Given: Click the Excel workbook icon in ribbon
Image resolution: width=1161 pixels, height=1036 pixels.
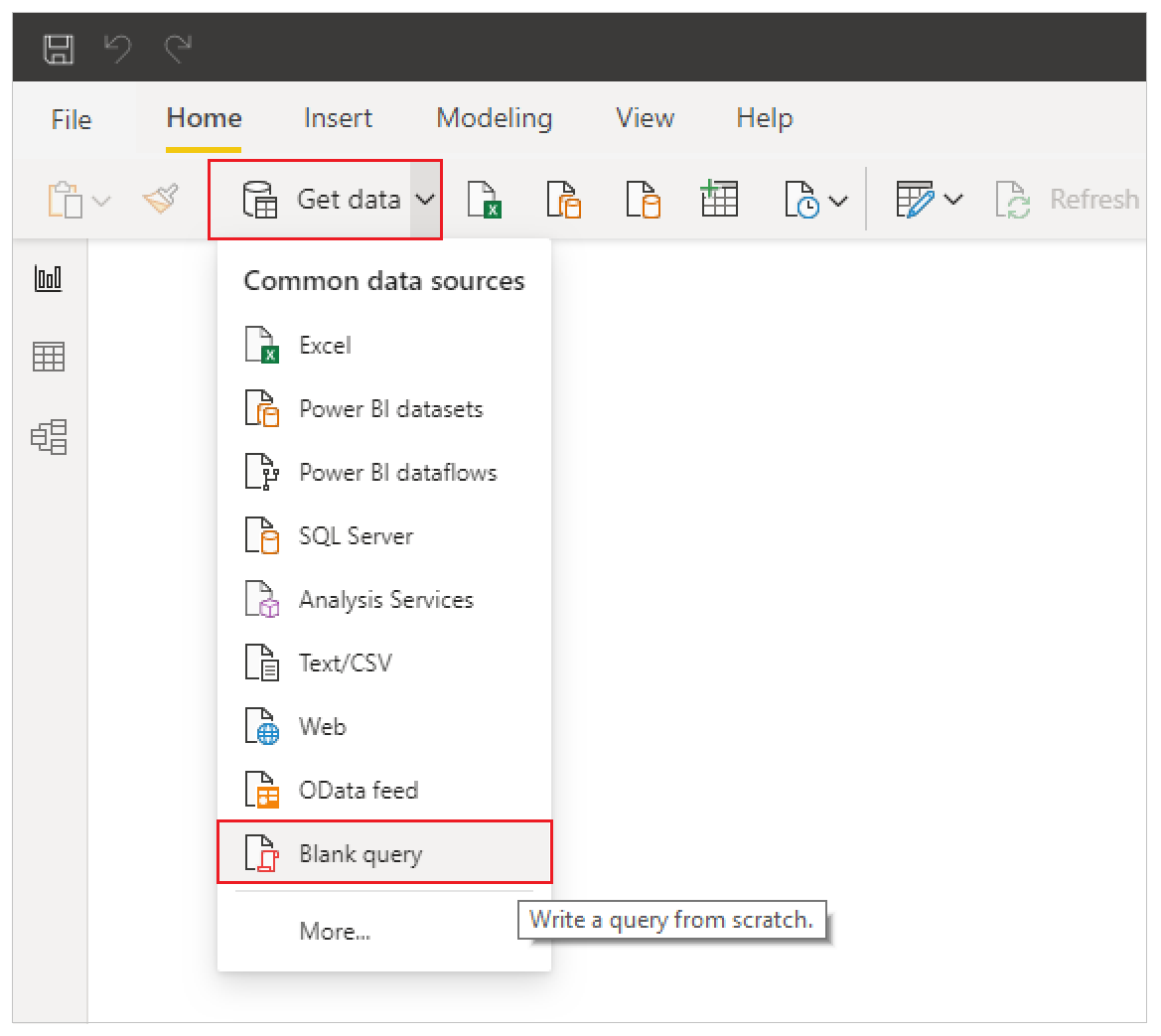Looking at the screenshot, I should pos(485,200).
